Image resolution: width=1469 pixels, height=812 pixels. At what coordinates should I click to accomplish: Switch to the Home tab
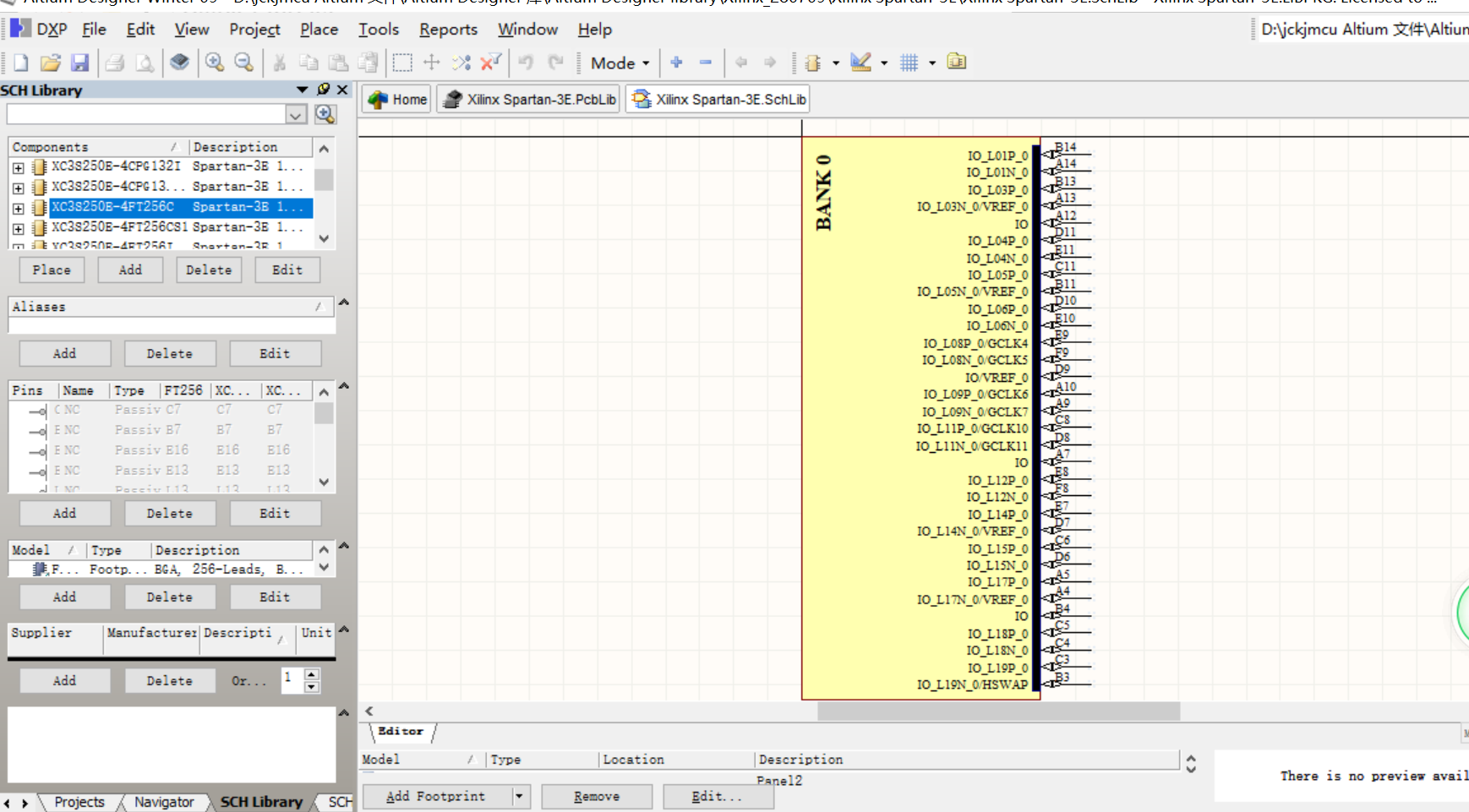[397, 100]
